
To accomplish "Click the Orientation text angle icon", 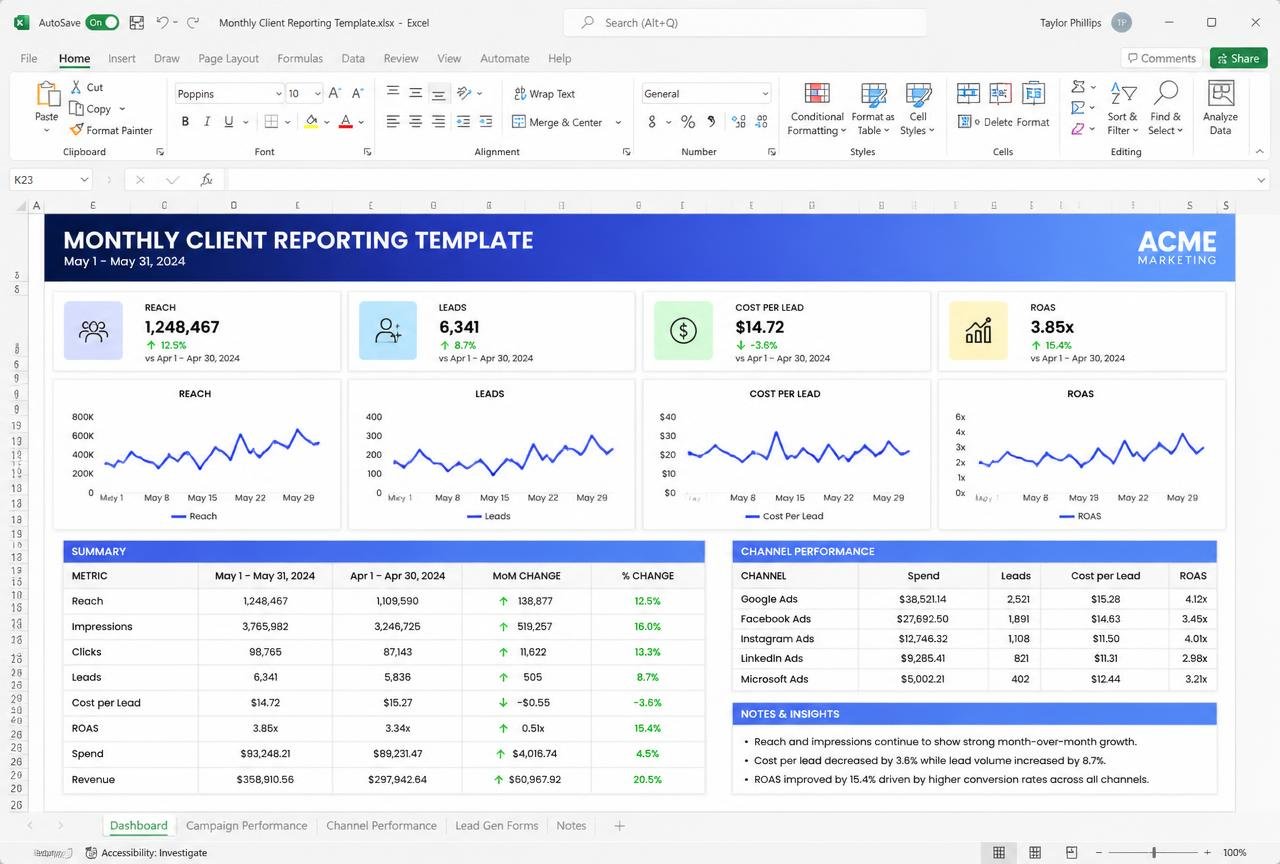I will pyautogui.click(x=464, y=93).
